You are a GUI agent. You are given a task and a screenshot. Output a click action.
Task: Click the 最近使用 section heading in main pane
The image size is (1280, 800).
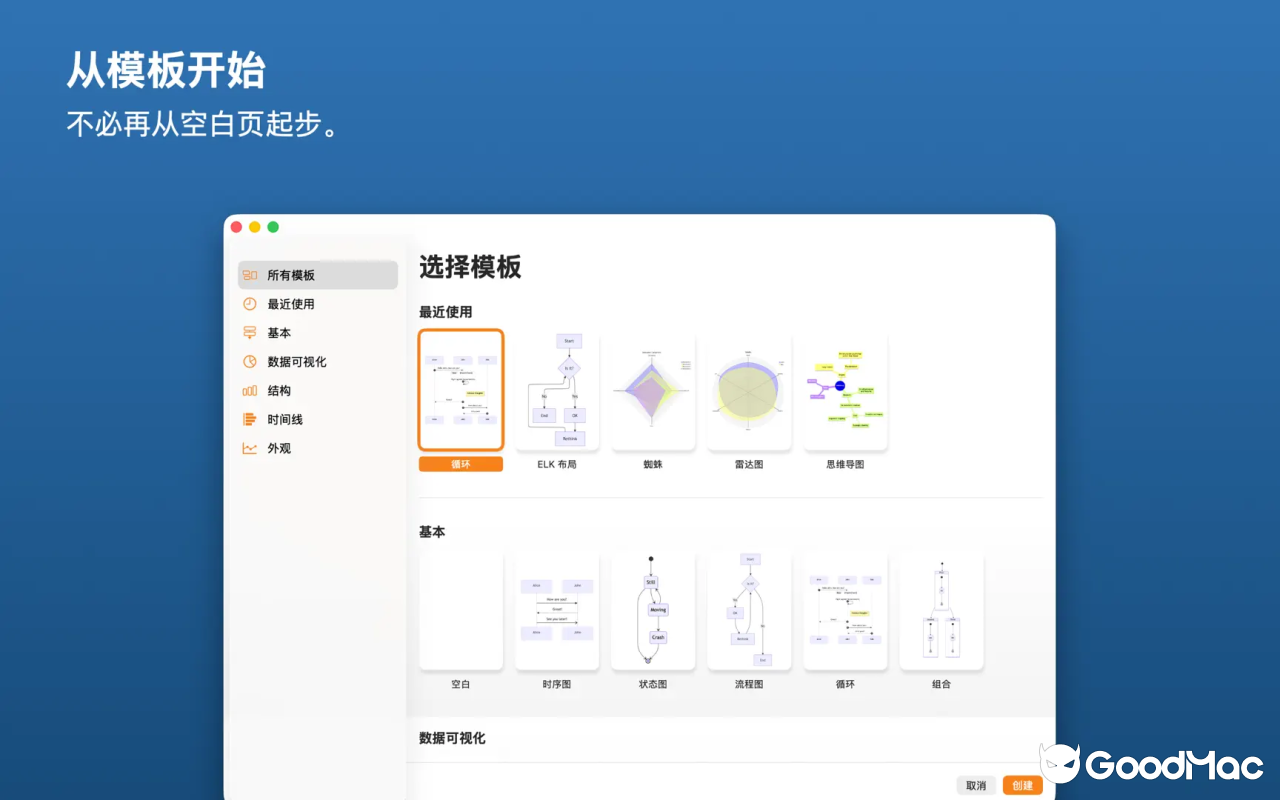[x=445, y=312]
